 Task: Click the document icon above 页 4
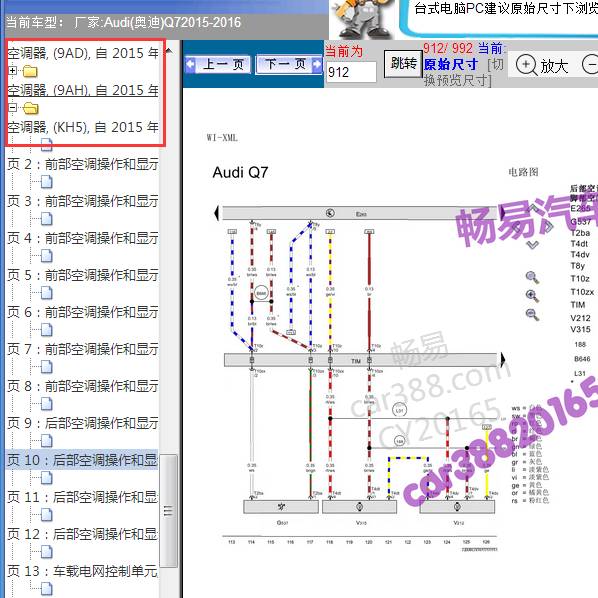pyautogui.click(x=47, y=219)
